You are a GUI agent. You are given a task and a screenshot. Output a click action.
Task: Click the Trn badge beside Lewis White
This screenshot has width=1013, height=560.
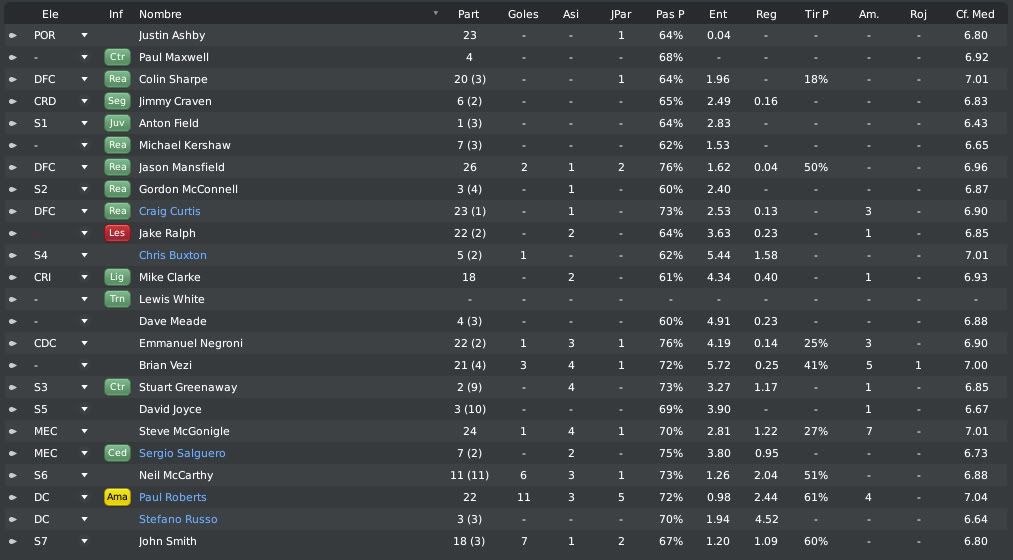coord(117,299)
